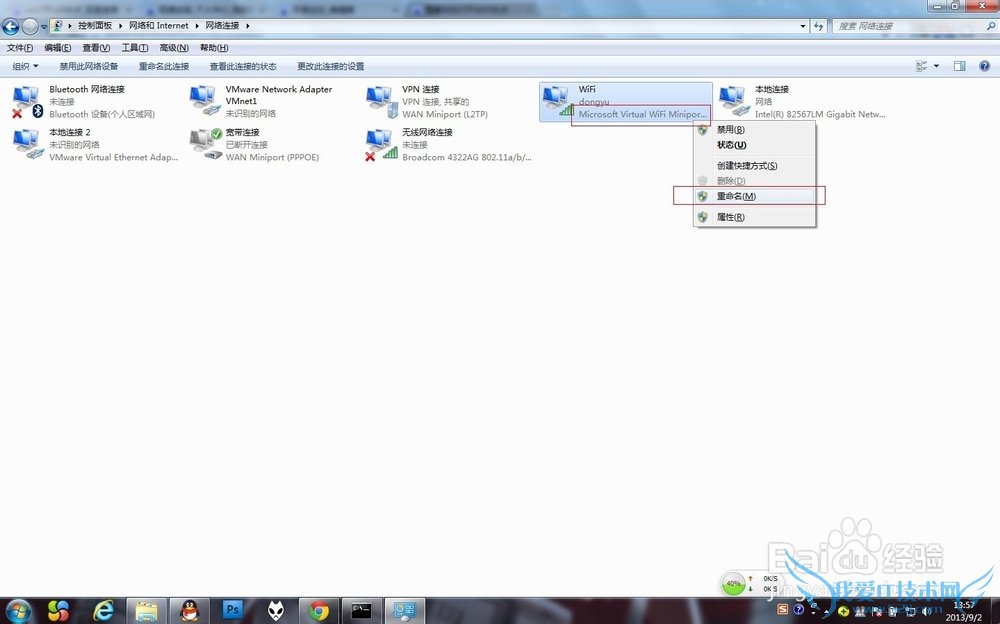The height and width of the screenshot is (624, 1000).
Task: Select the 本地连接 Intel Gigabit adapter icon
Action: (735, 101)
